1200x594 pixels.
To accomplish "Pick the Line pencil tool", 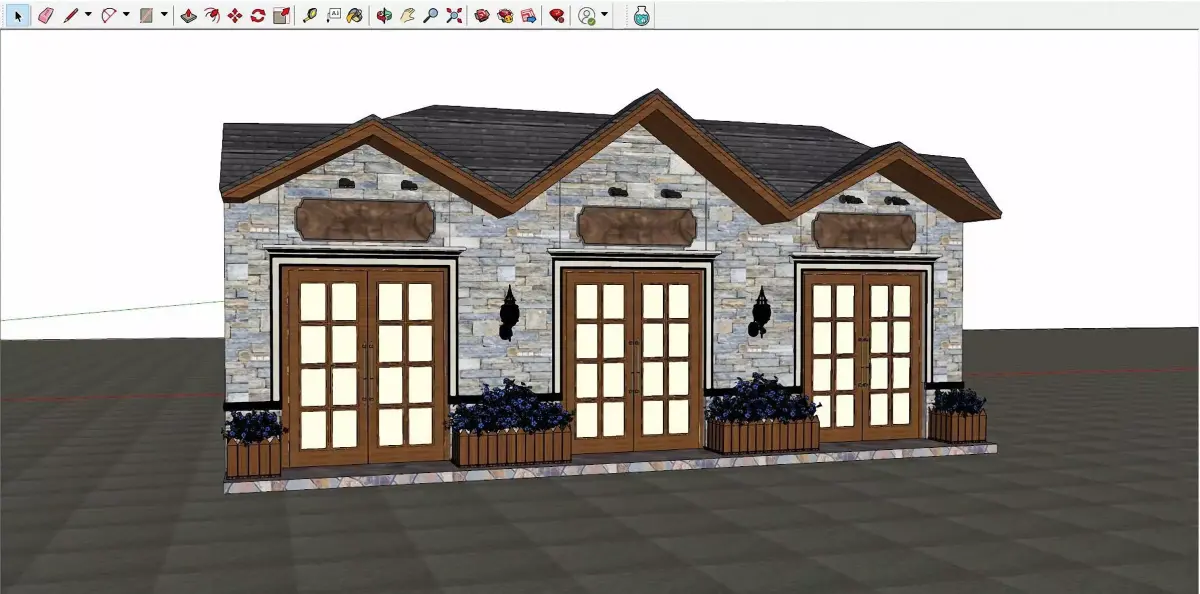I will (x=71, y=15).
